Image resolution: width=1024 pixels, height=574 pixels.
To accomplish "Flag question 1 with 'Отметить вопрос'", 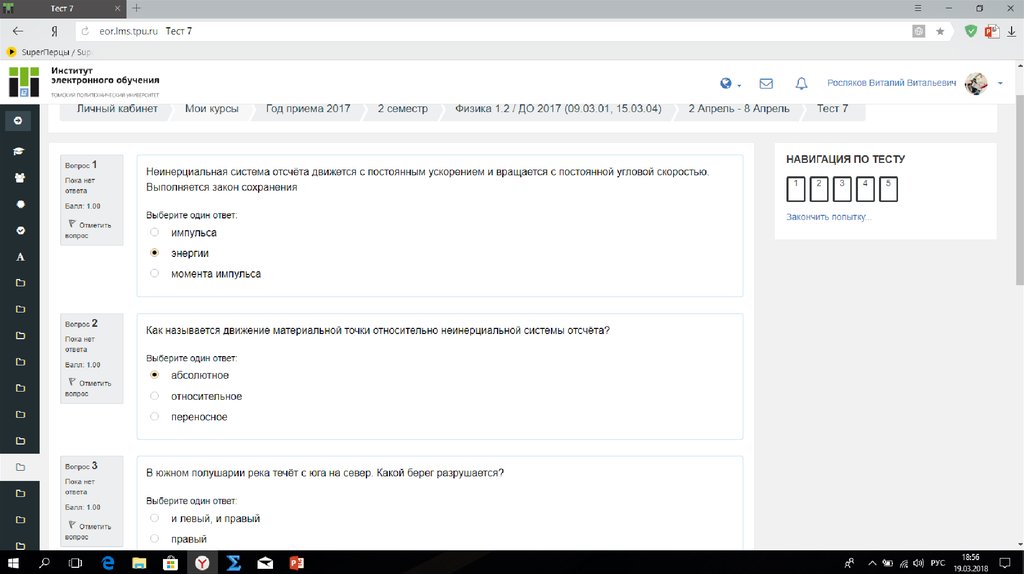I will [89, 230].
